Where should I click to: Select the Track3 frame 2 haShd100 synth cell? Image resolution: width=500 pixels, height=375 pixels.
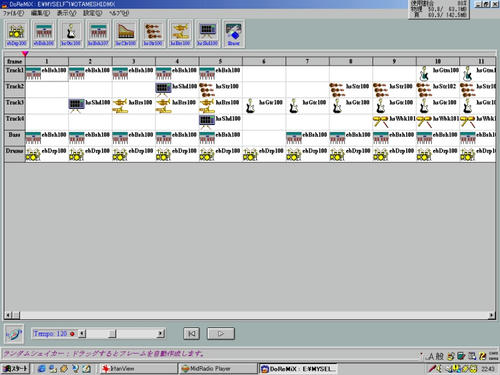[90, 106]
